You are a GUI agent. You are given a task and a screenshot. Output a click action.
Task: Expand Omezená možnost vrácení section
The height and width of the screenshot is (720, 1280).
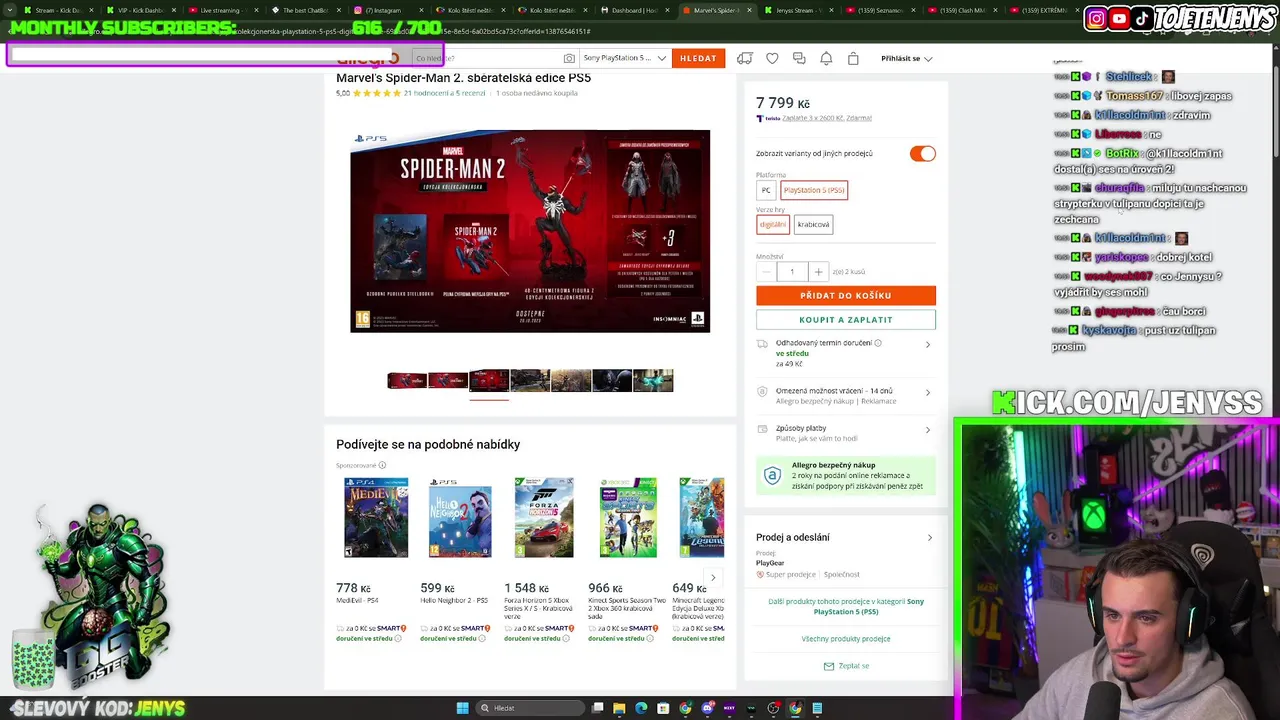pos(927,393)
